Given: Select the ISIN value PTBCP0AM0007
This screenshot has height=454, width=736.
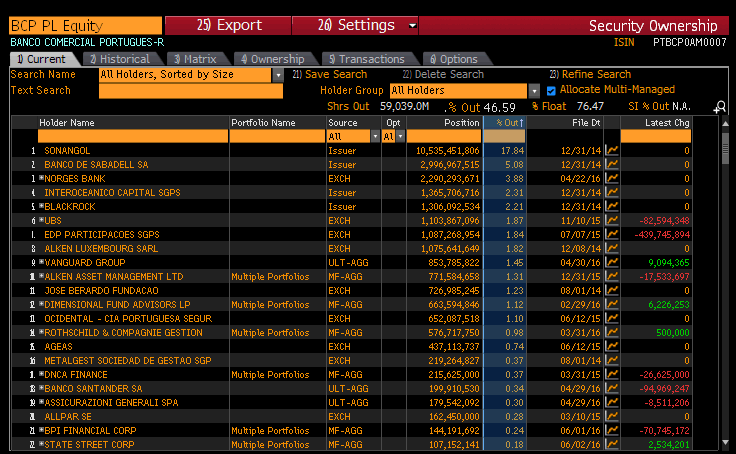Looking at the screenshot, I should click(x=690, y=42).
